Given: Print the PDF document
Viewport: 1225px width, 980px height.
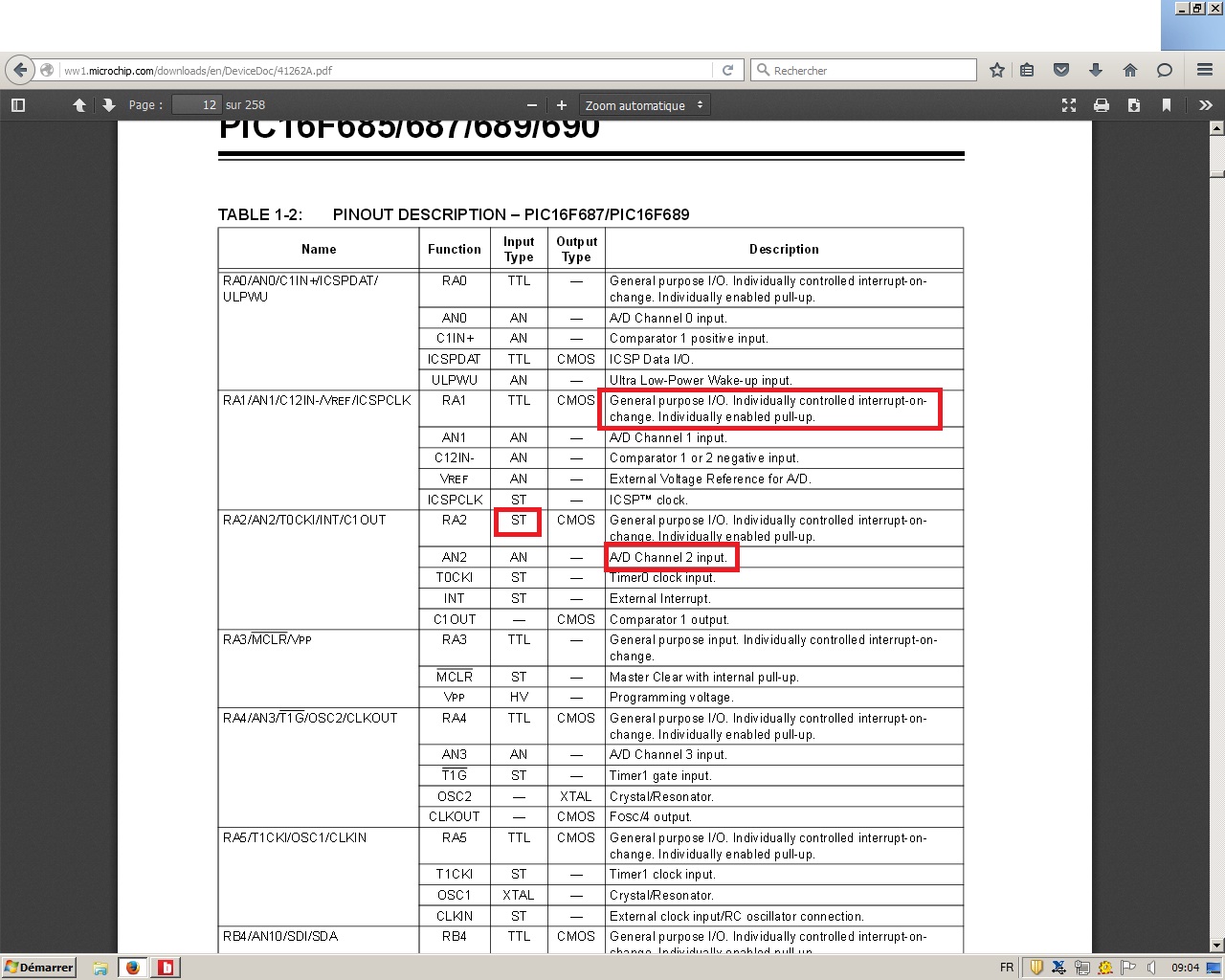Looking at the screenshot, I should point(1102,105).
